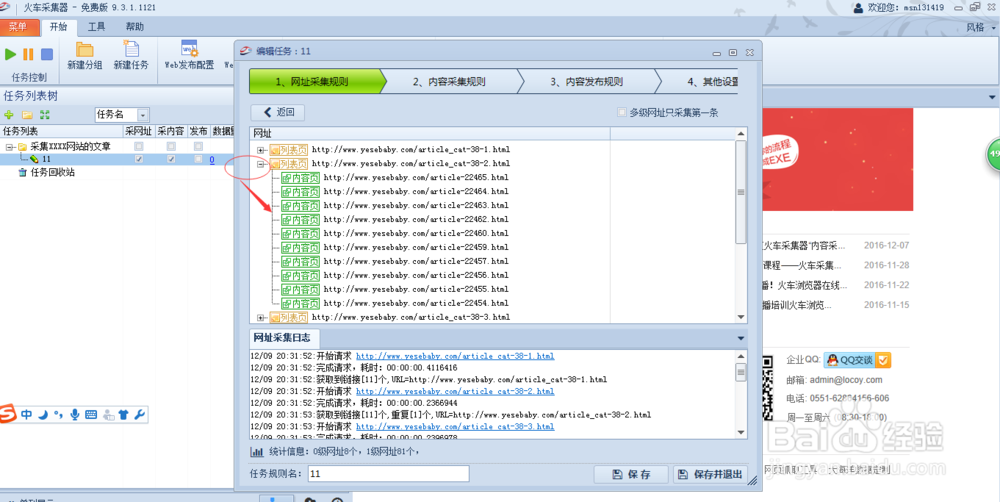
Task: Click the shirt skin icon on IME bar
Action: coord(124,415)
